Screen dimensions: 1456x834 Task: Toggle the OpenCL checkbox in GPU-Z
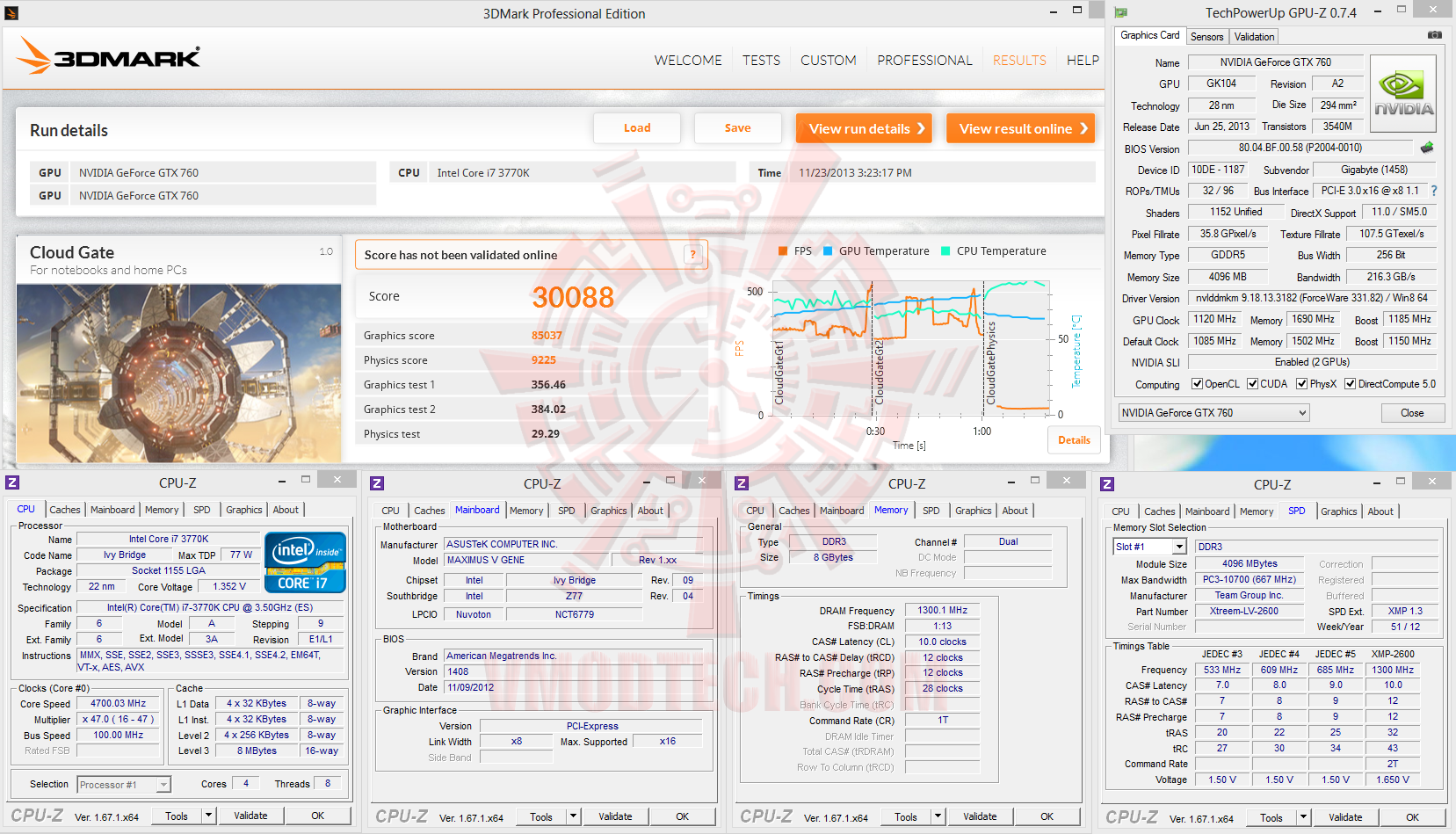1197,384
